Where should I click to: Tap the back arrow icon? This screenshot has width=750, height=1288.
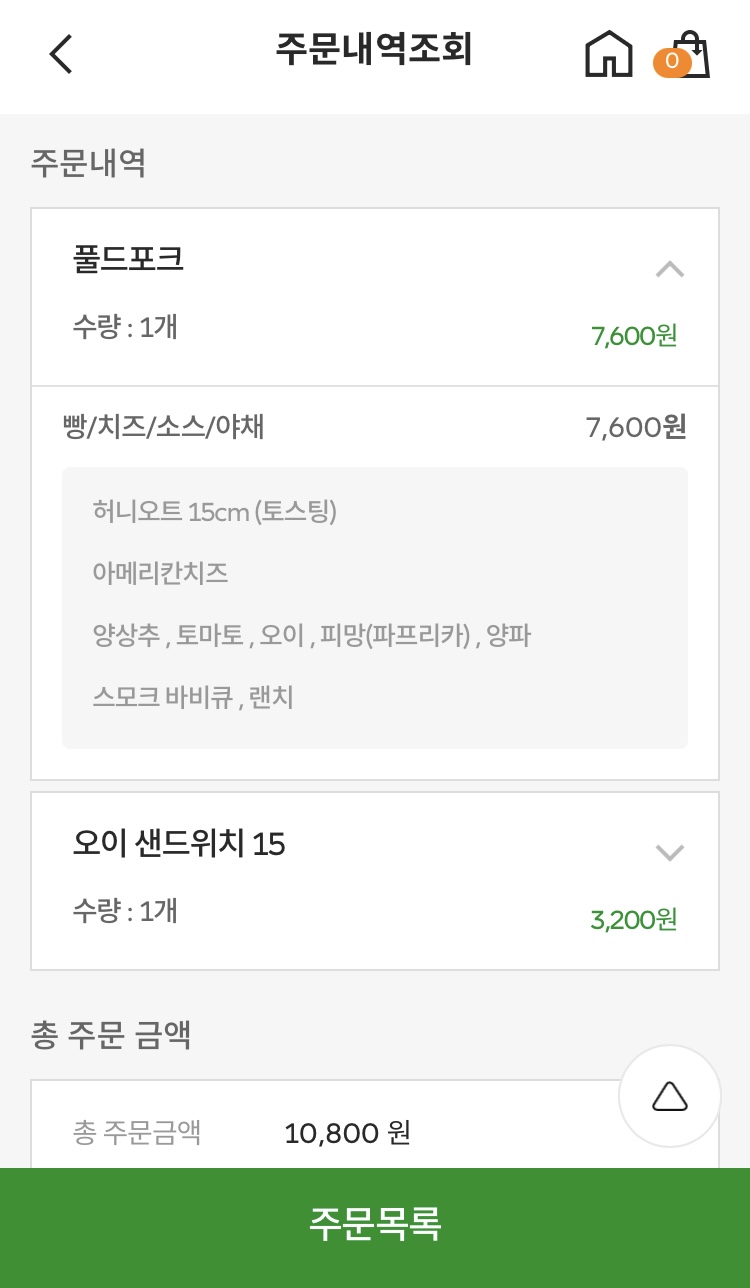[62, 54]
